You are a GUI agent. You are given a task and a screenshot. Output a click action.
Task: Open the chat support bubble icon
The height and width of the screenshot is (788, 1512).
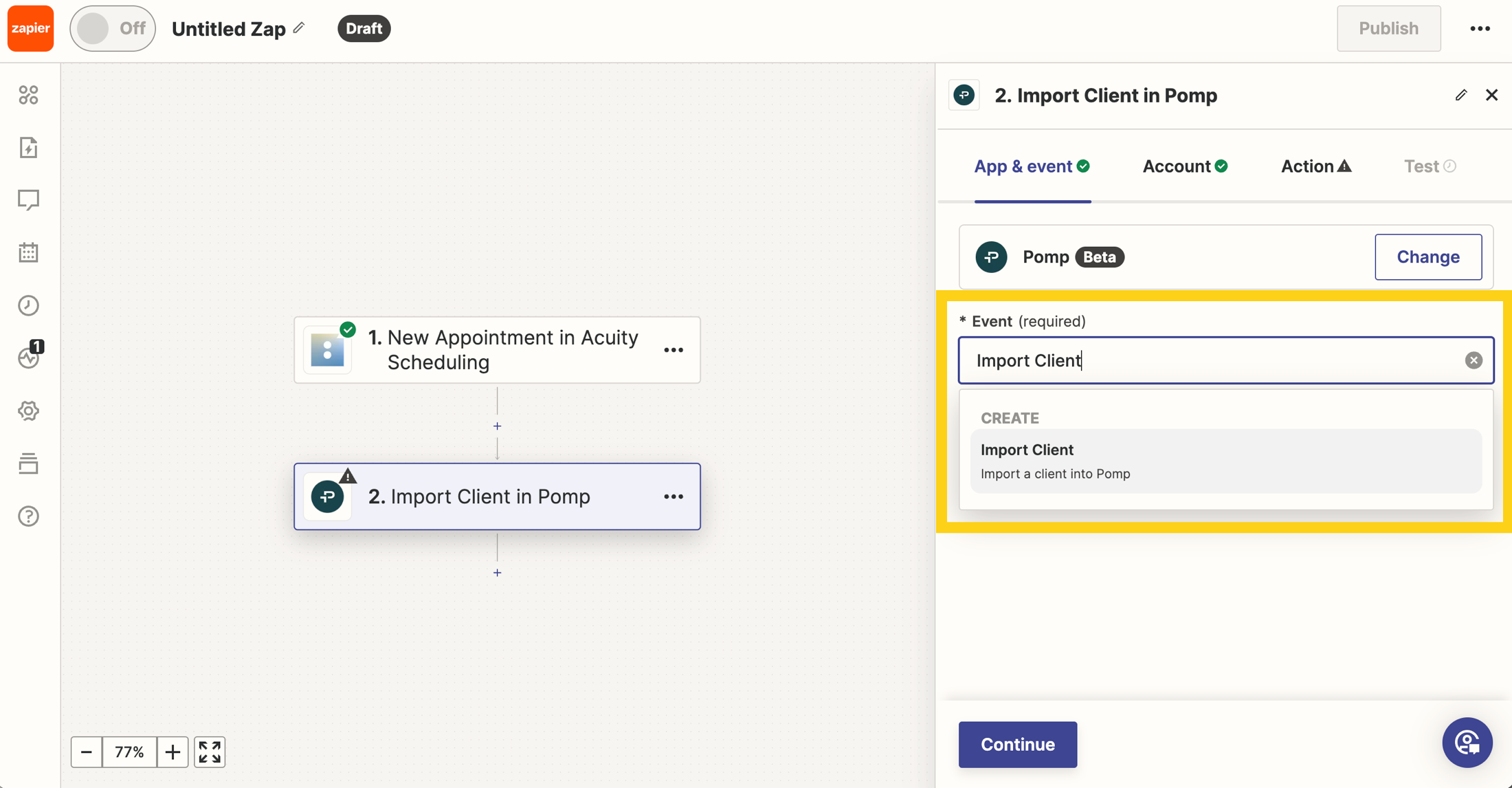pos(1467,743)
